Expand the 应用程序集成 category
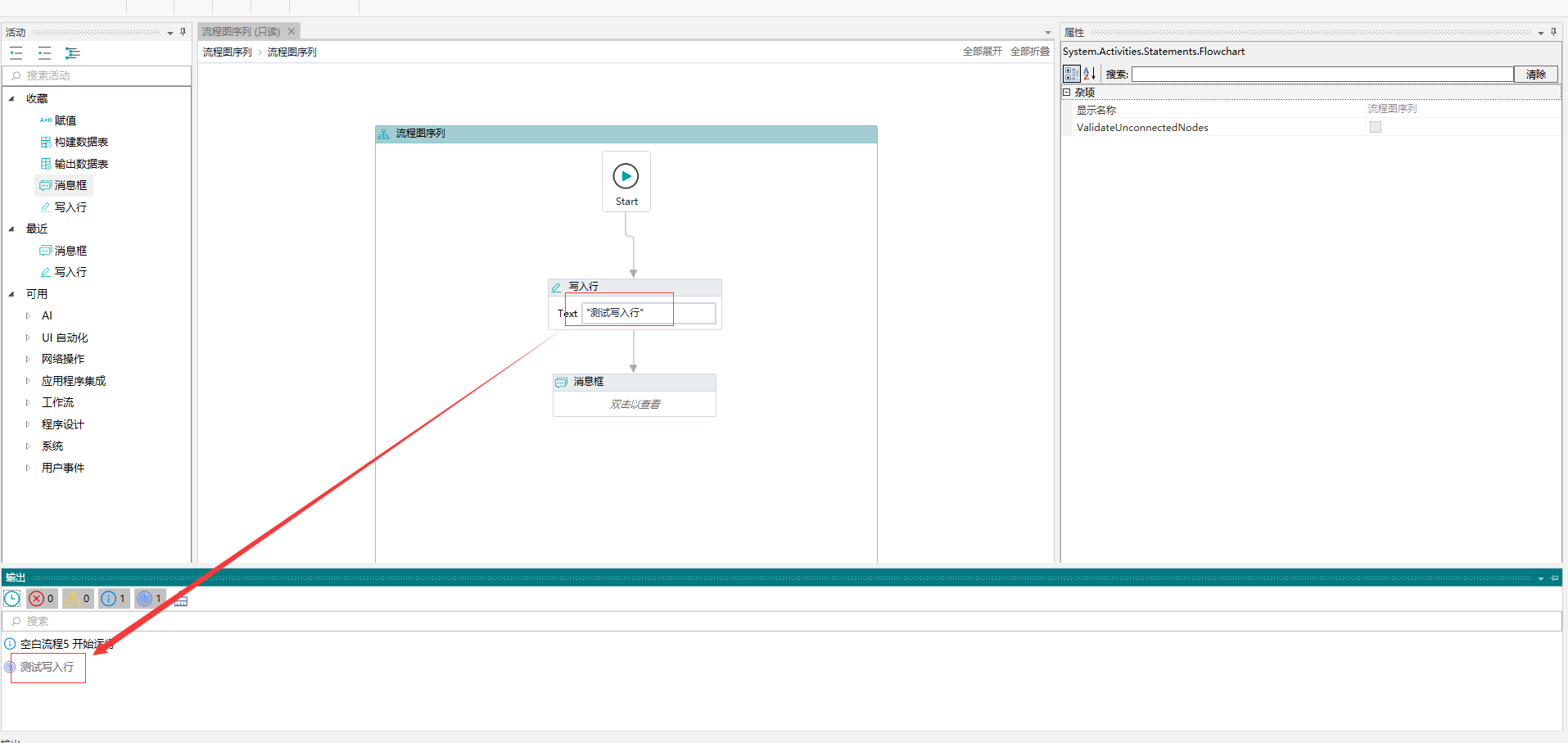The width and height of the screenshot is (1568, 743). [28, 381]
